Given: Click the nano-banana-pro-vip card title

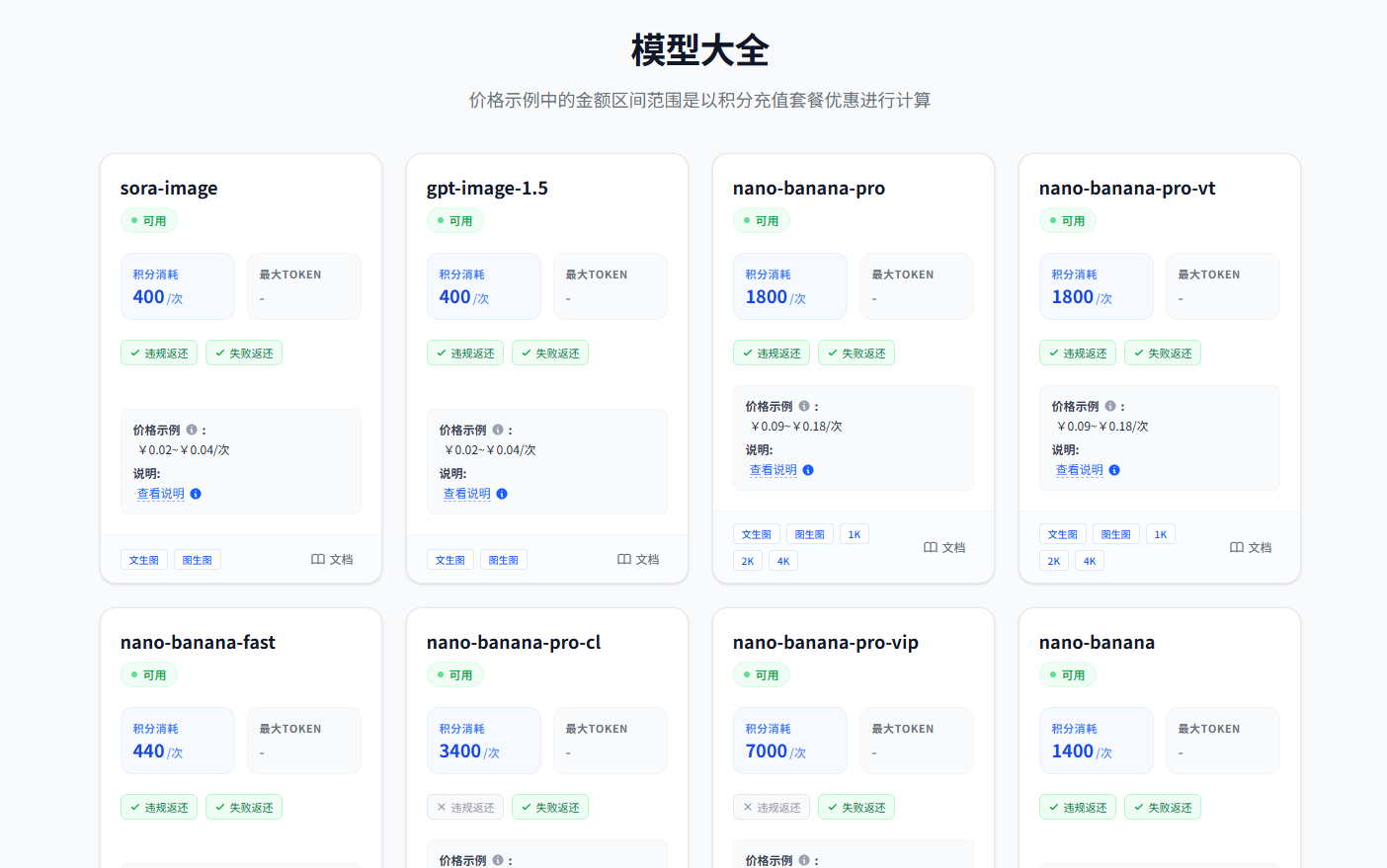Looking at the screenshot, I should 826,642.
